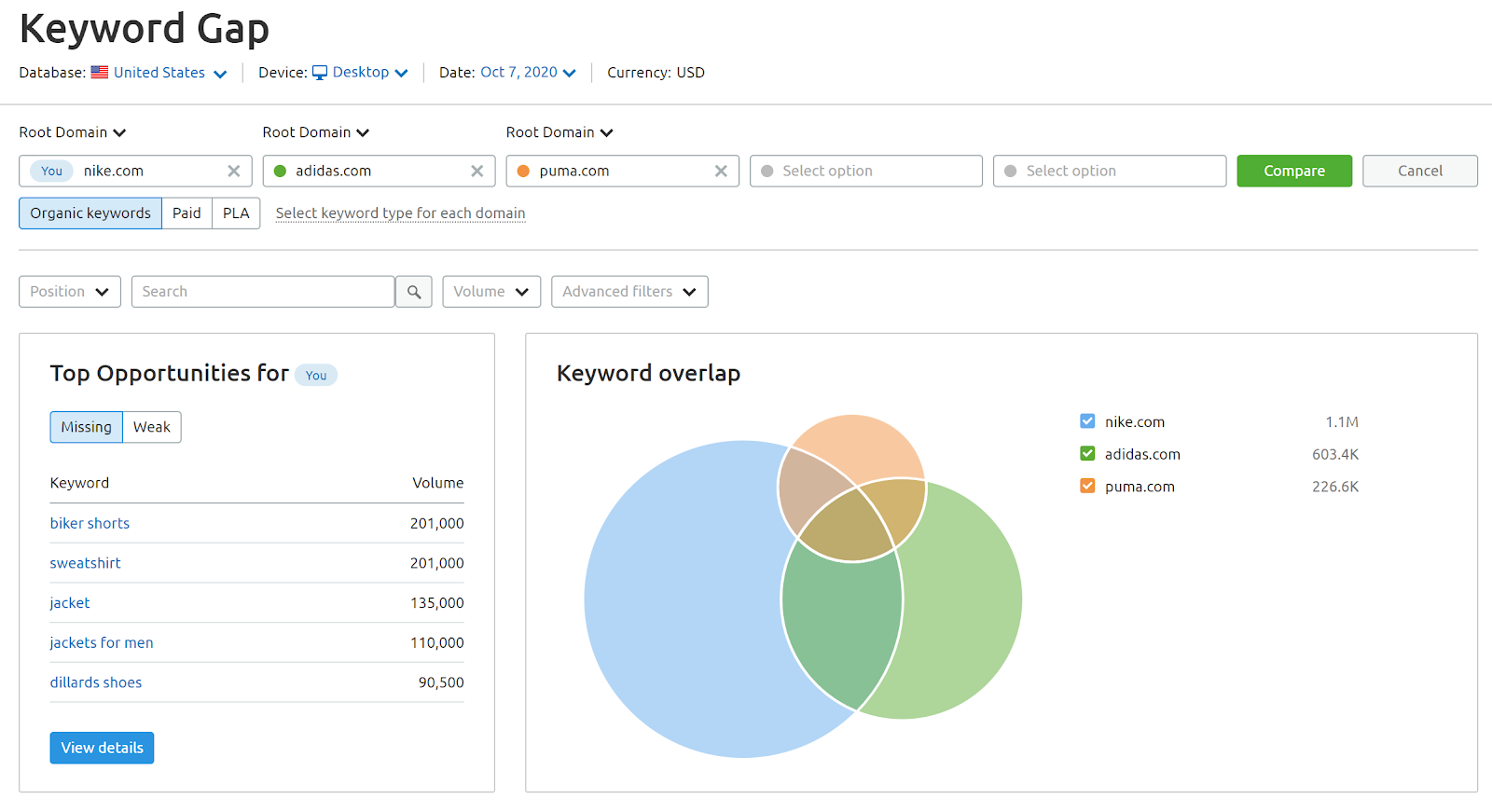
Task: Expand Root Domain dropdown above puma.com
Action: pyautogui.click(x=559, y=132)
